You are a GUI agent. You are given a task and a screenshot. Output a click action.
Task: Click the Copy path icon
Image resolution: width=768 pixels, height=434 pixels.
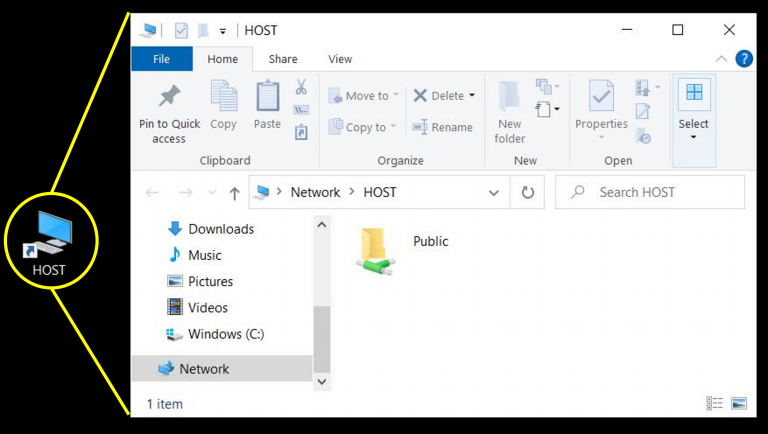click(x=301, y=110)
